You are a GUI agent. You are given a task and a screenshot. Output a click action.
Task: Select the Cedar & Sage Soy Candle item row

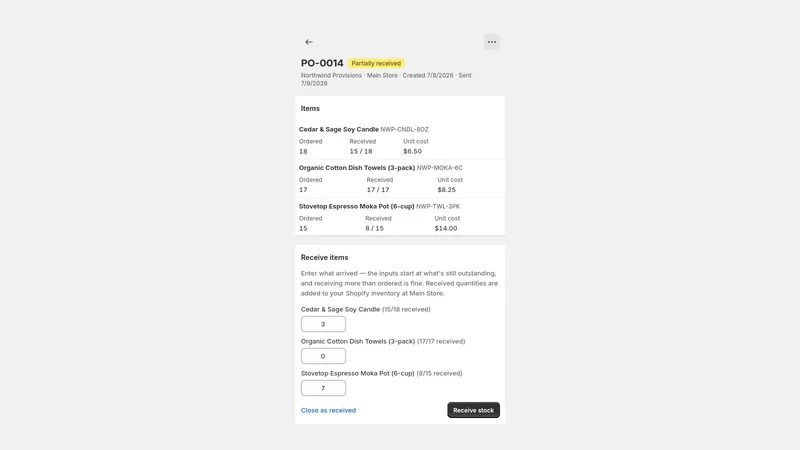tap(400, 140)
